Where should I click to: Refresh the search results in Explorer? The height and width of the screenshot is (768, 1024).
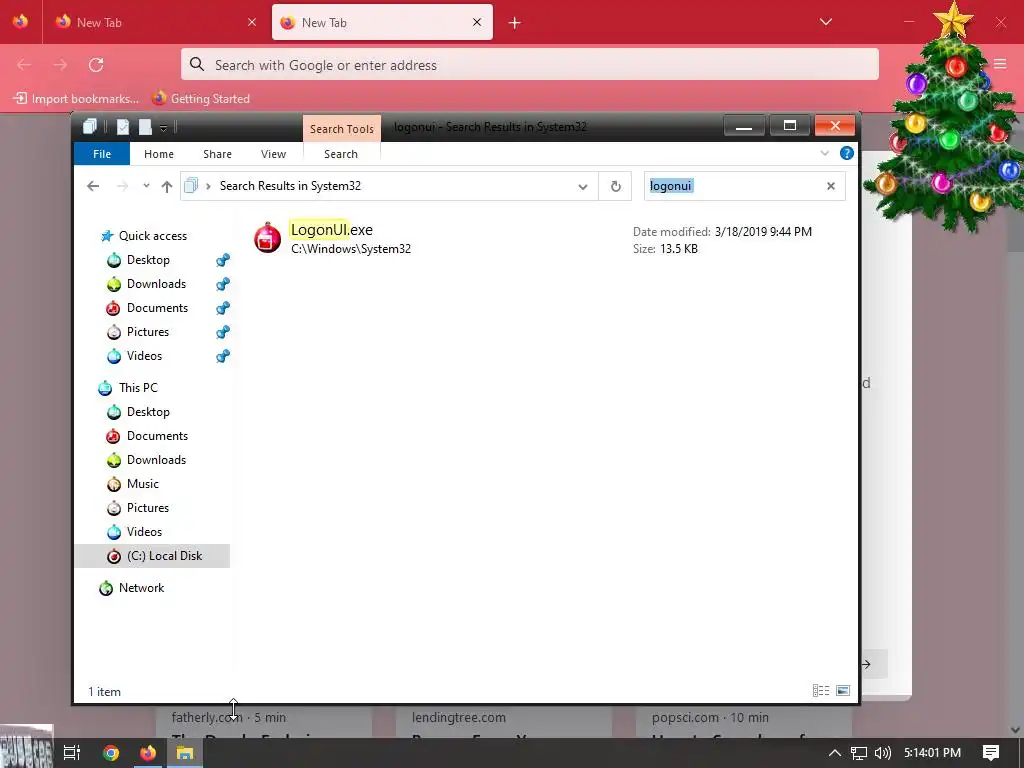[x=615, y=186]
